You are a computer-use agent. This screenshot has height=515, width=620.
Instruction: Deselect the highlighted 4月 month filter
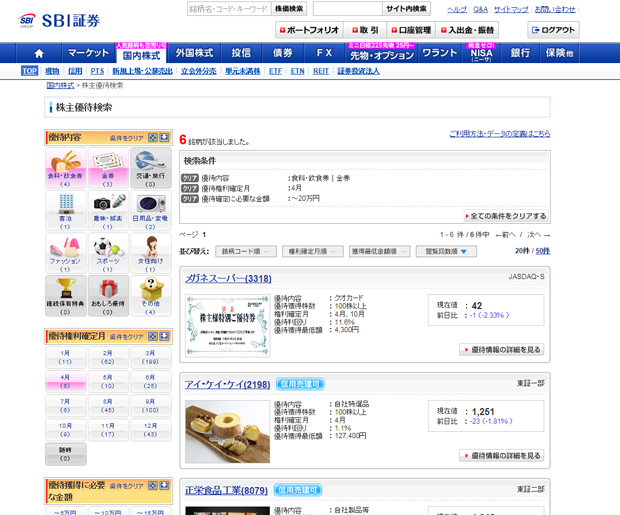click(x=66, y=381)
